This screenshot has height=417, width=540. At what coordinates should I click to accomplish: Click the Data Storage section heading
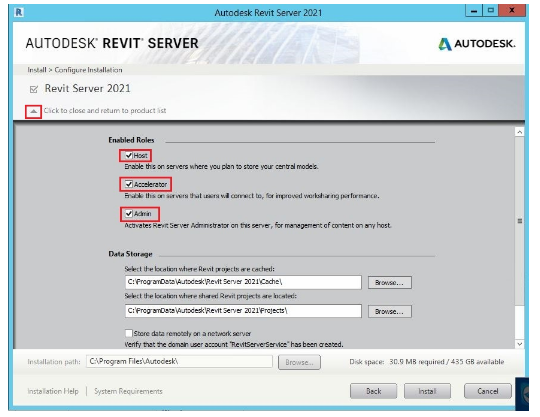coord(130,254)
